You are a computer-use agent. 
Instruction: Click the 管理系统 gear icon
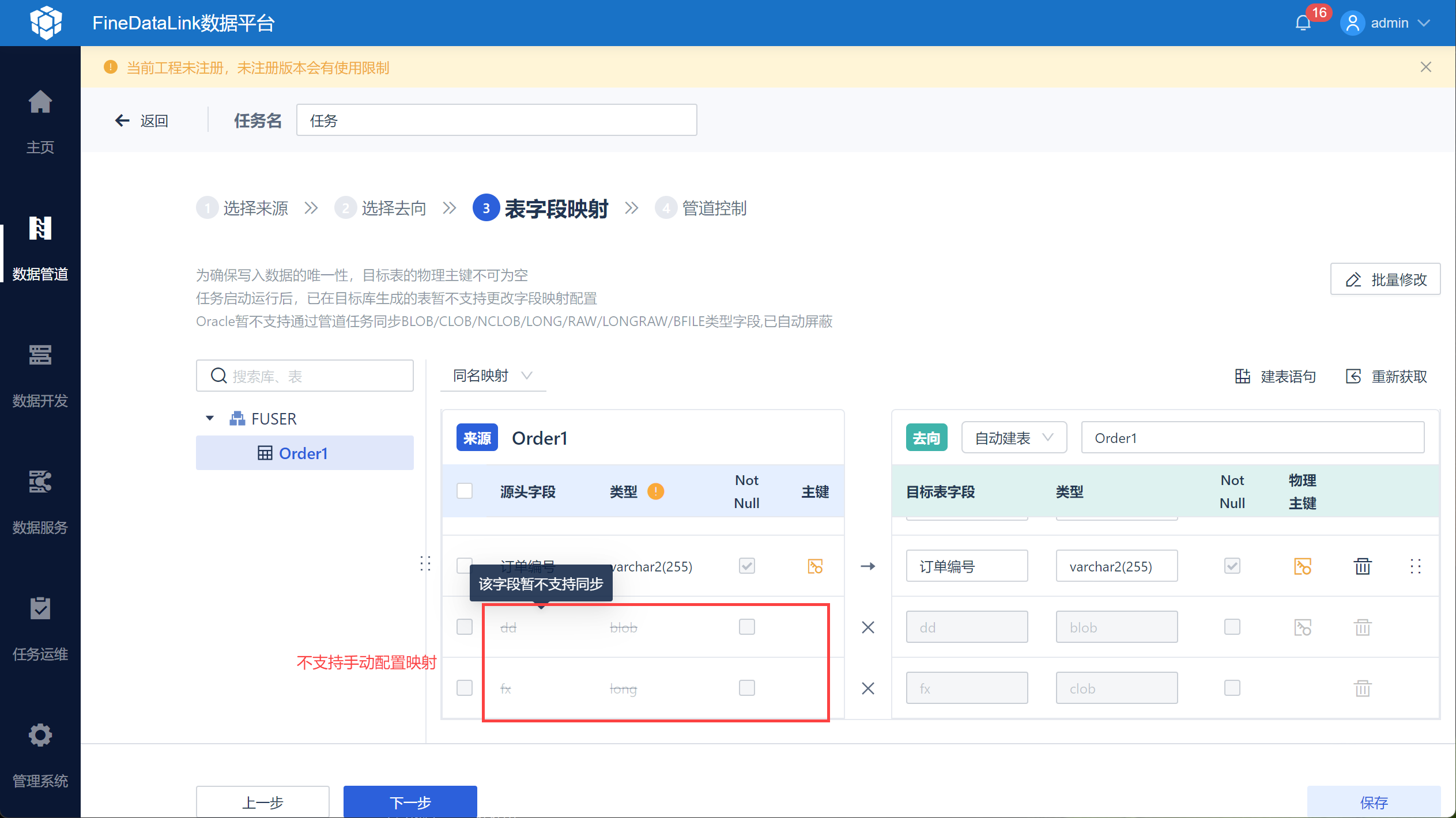(40, 736)
